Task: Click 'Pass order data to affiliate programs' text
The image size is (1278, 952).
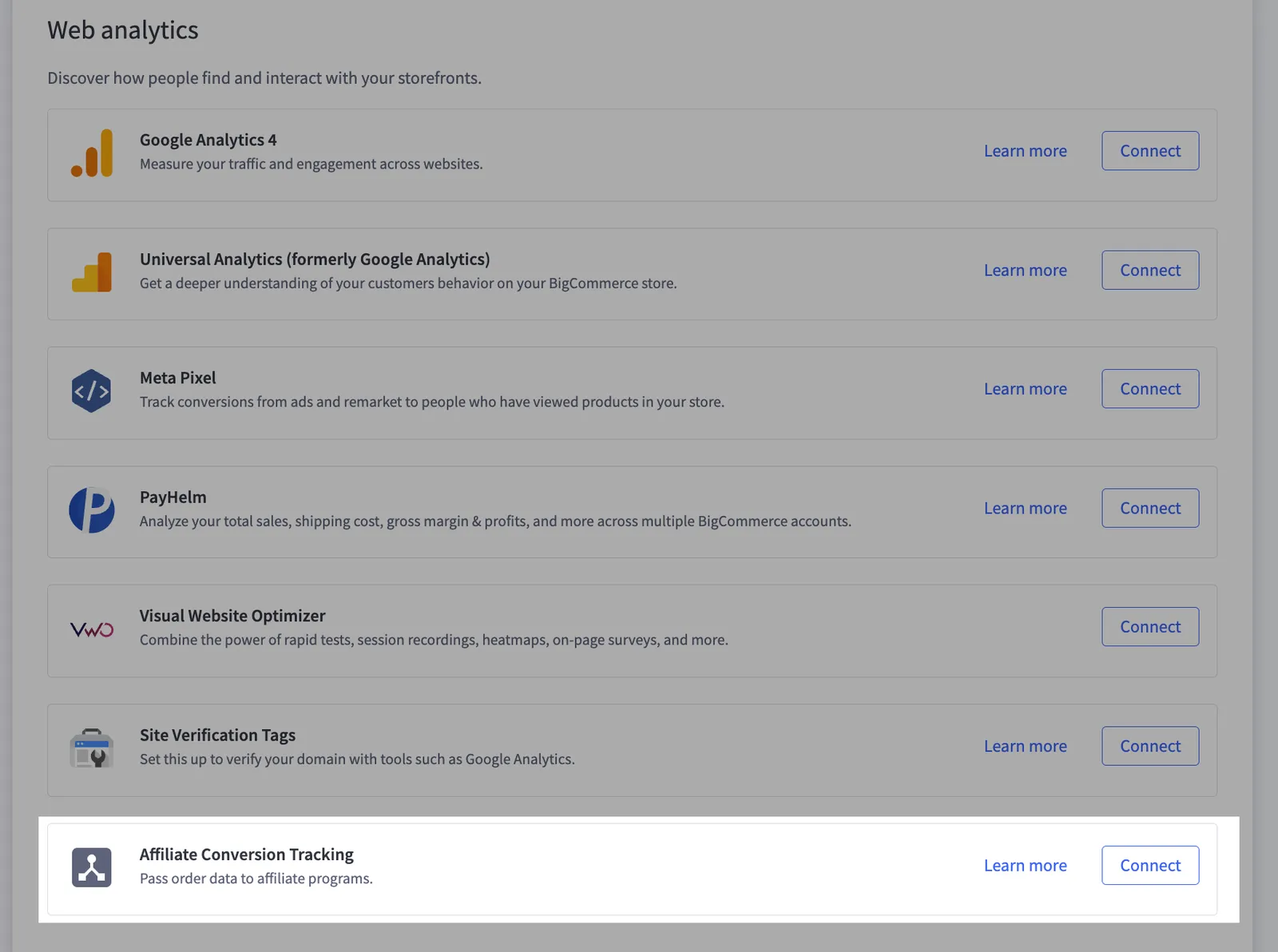Action: coord(256,879)
